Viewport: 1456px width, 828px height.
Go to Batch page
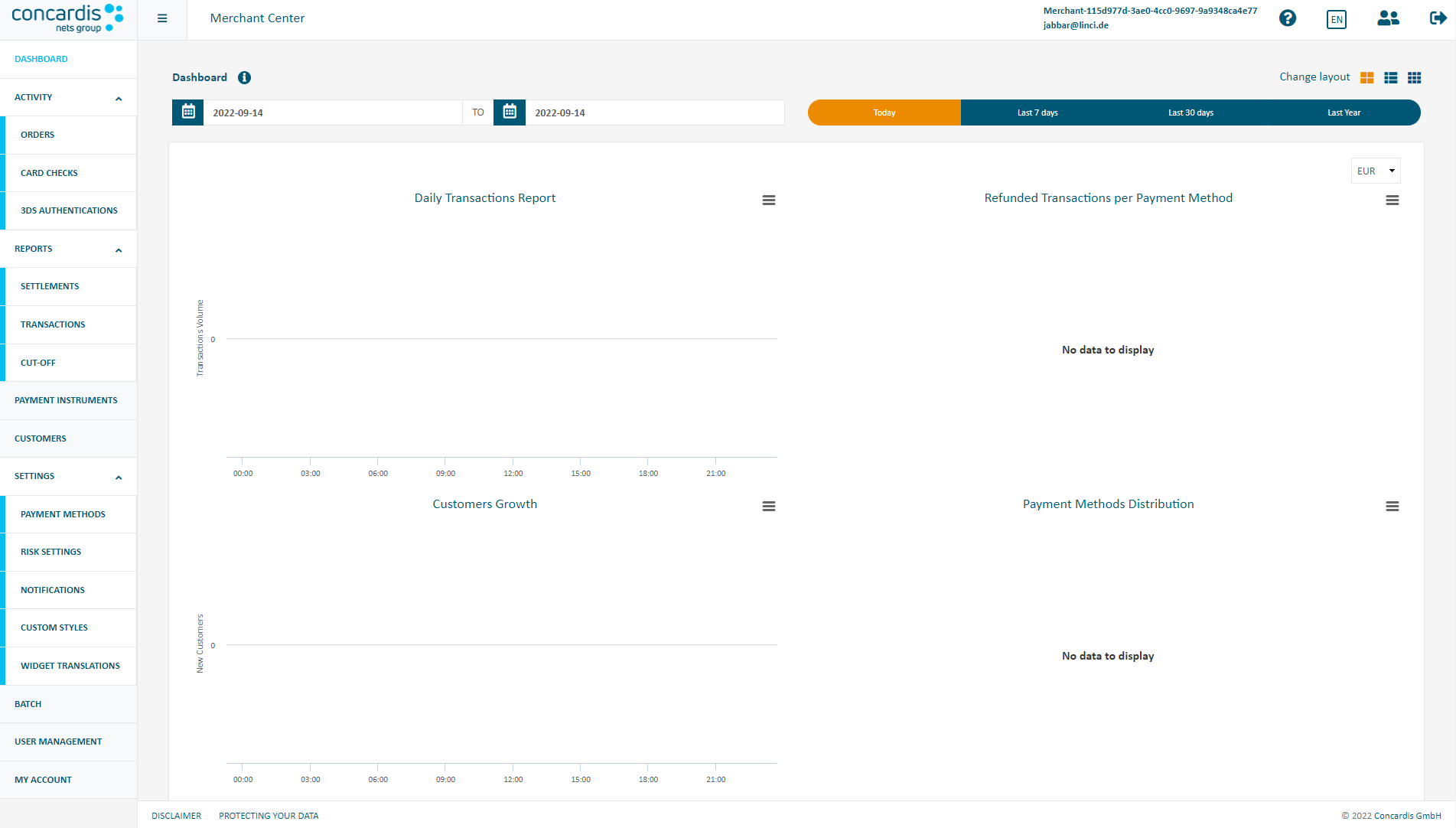tap(69, 704)
